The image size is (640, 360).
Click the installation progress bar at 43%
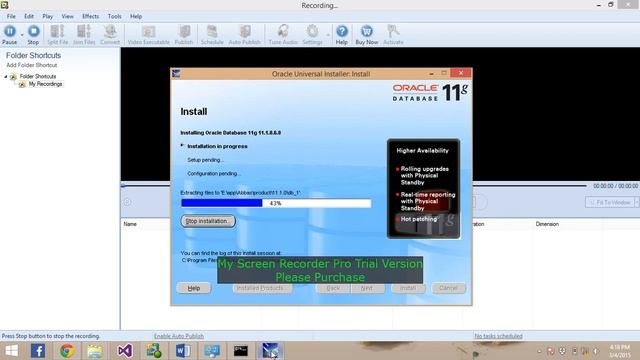coord(276,203)
